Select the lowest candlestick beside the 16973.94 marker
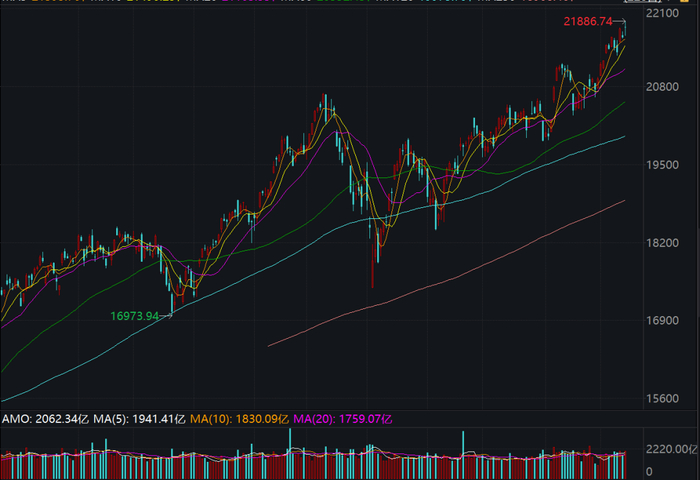This screenshot has width=700, height=480. tap(172, 304)
